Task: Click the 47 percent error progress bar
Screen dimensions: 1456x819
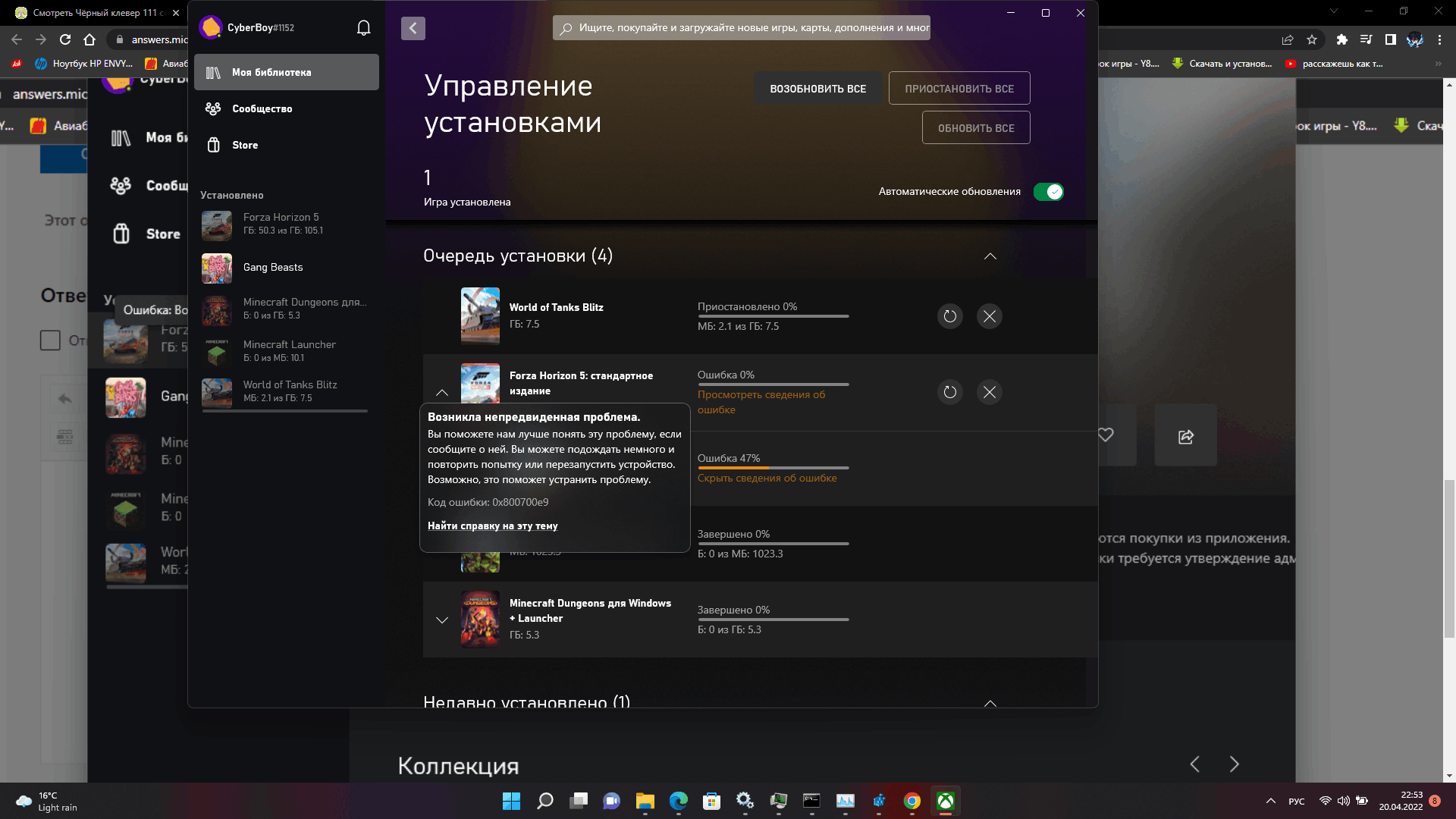Action: pos(773,468)
